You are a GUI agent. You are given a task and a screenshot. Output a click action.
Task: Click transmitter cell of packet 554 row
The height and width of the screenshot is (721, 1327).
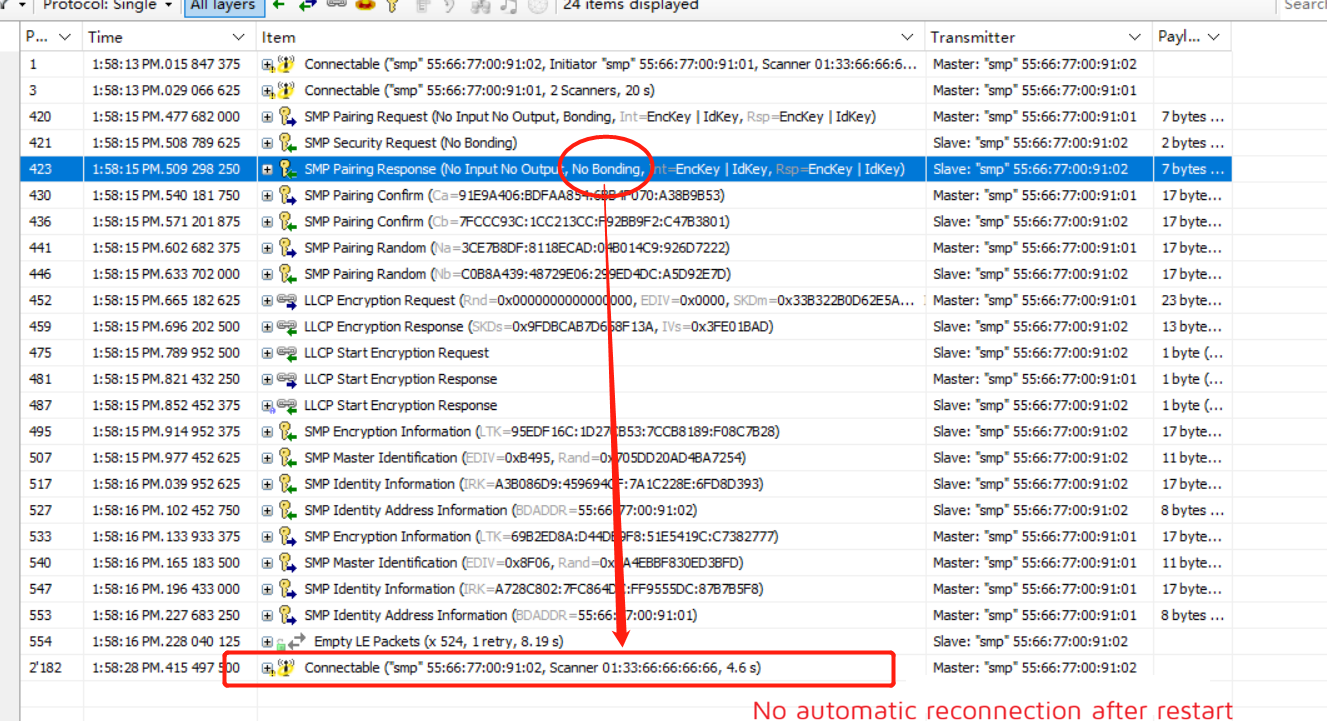click(1038, 641)
